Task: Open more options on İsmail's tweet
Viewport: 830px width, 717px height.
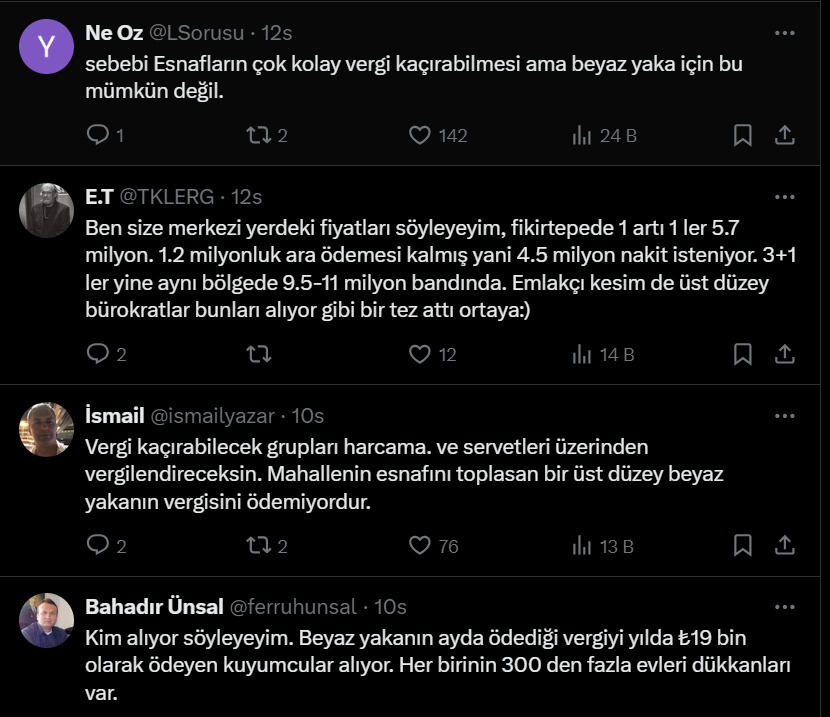Action: pos(786,416)
